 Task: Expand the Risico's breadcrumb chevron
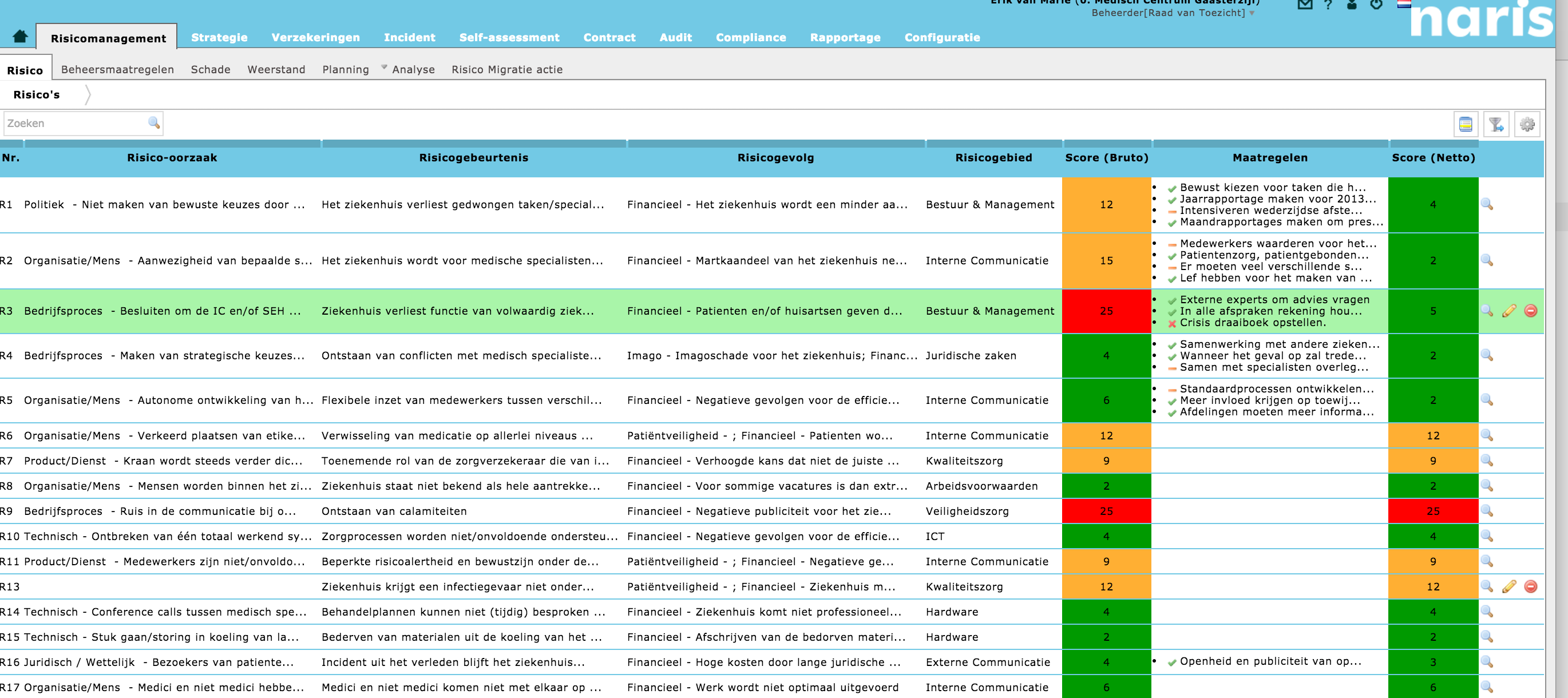[88, 95]
